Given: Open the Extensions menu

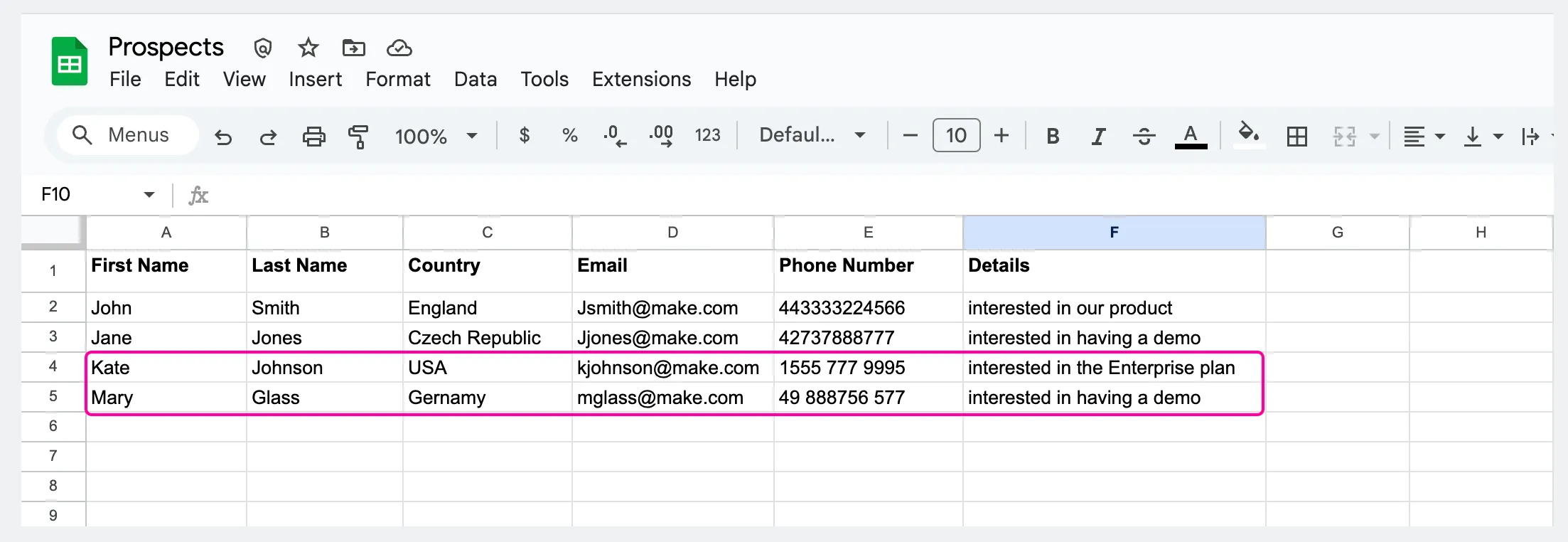Looking at the screenshot, I should click(641, 79).
